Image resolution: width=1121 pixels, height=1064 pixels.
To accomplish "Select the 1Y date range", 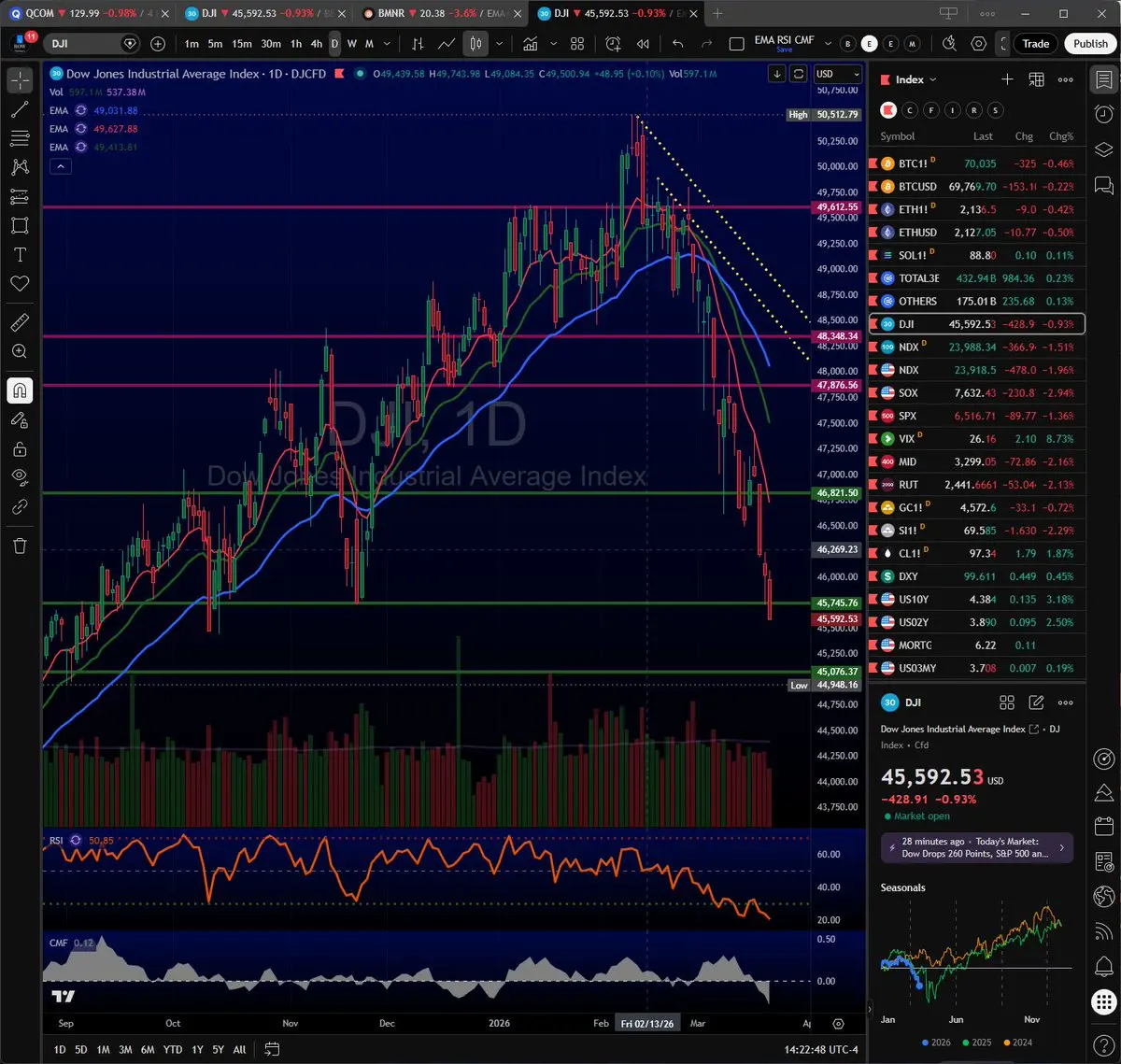I will coord(197,1049).
